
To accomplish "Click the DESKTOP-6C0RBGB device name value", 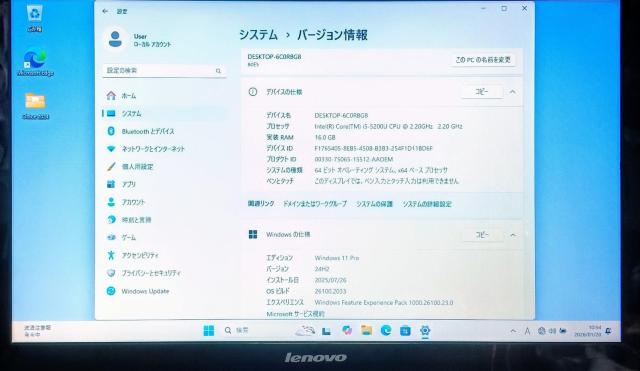I will (341, 116).
